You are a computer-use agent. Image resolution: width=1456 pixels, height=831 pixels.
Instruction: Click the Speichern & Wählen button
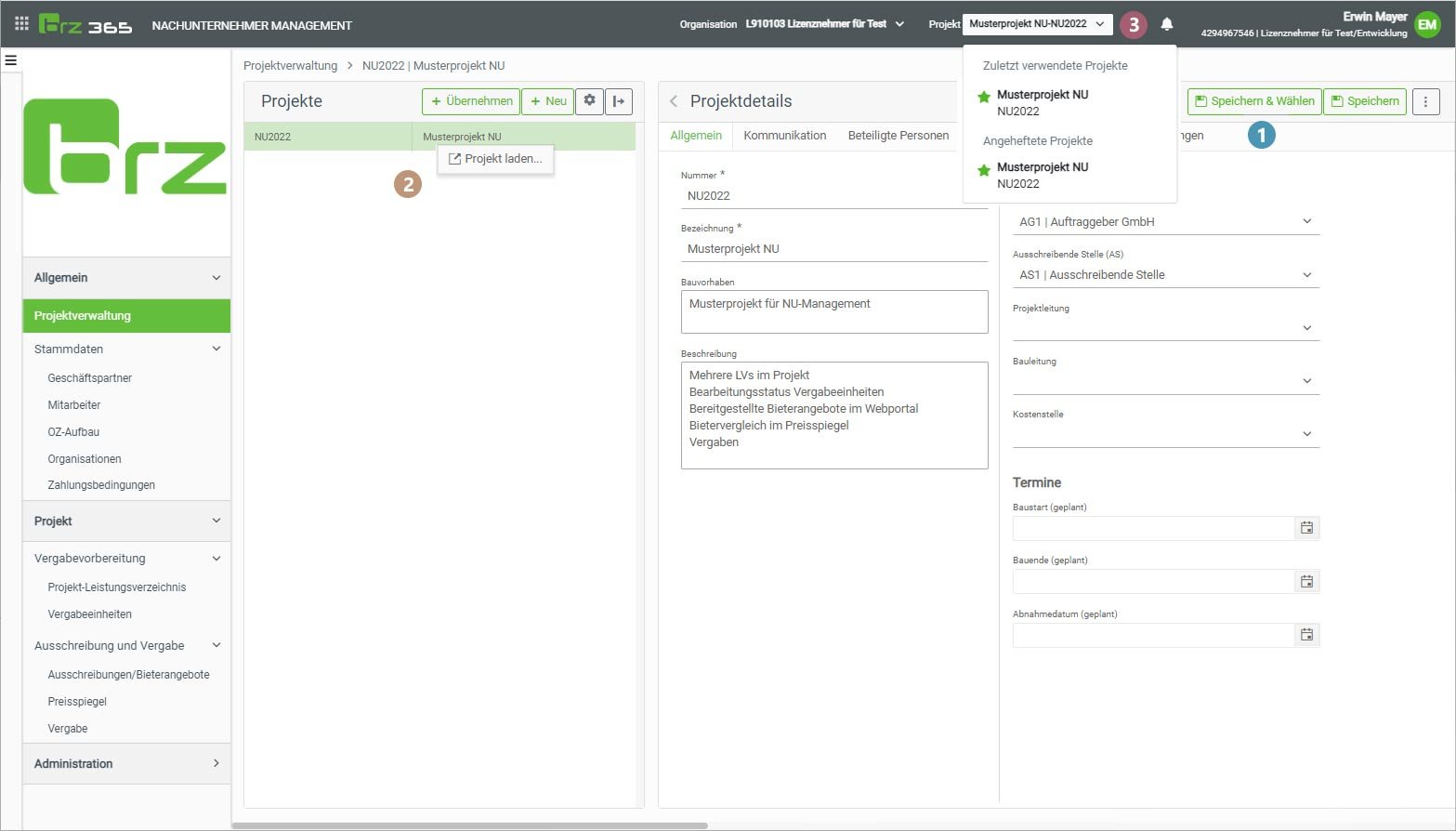[x=1254, y=101]
